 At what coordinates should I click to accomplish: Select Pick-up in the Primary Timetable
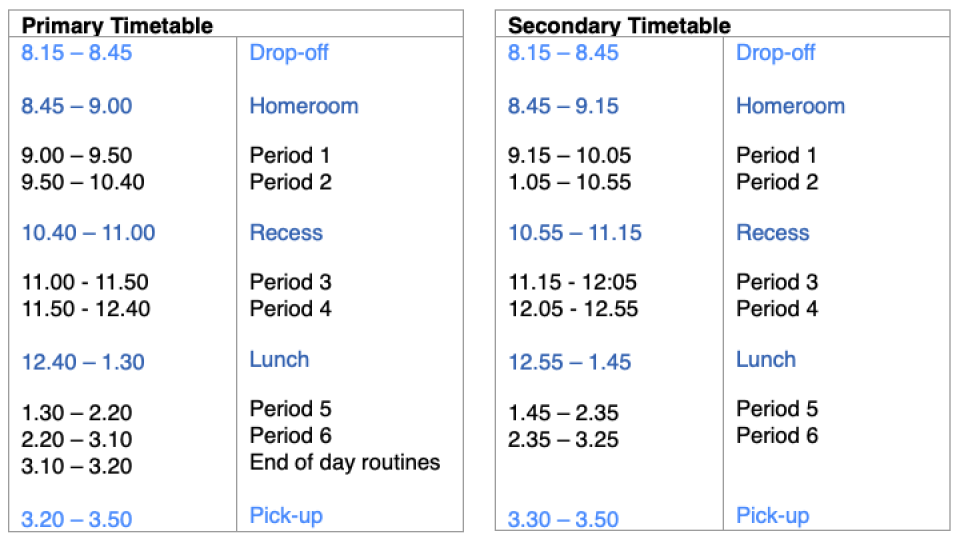286,516
